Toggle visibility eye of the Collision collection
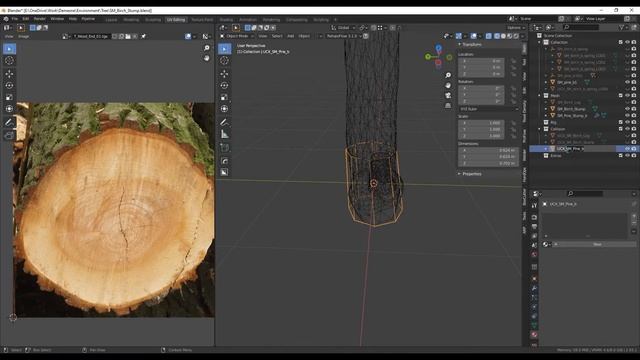The height and width of the screenshot is (360, 640). [x=627, y=129]
